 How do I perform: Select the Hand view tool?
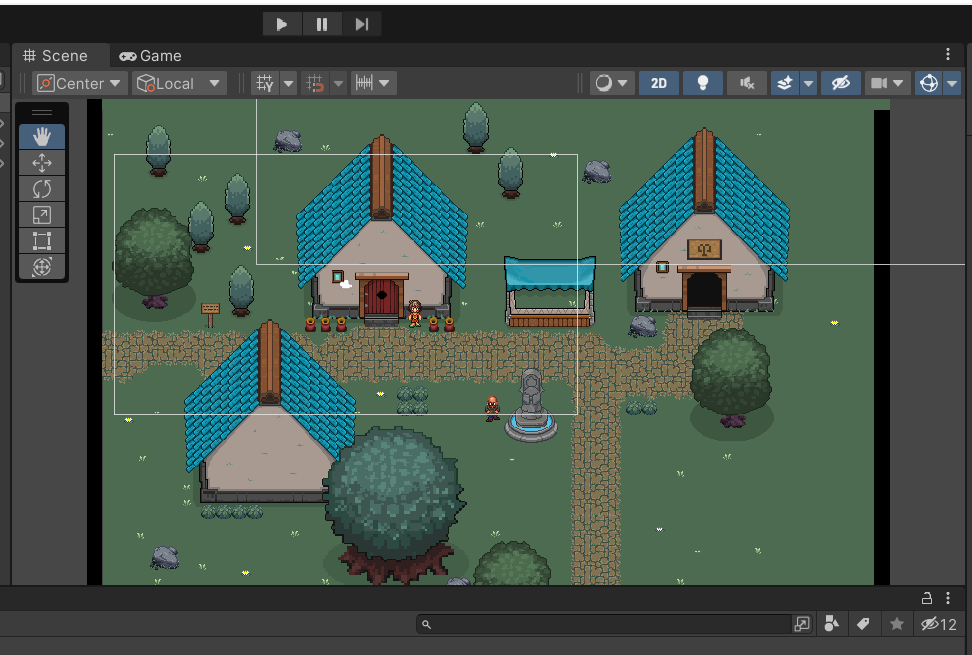[42, 137]
